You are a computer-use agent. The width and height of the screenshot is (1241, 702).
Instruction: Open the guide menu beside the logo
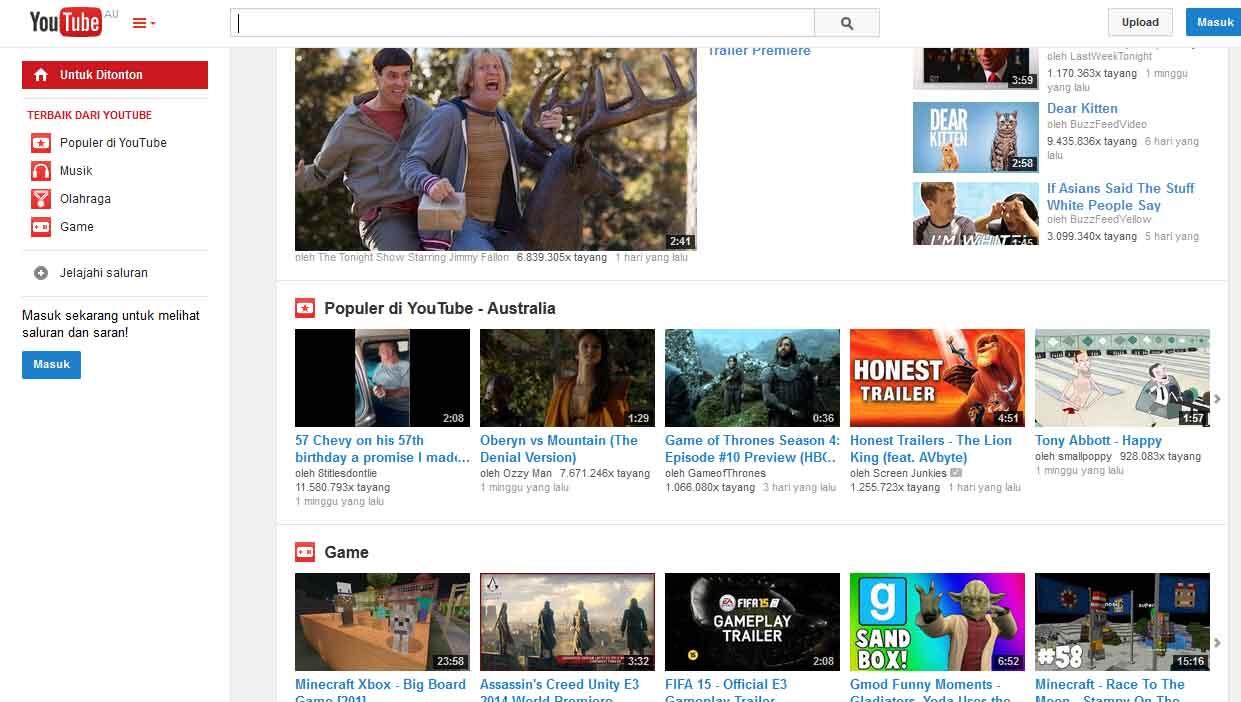tap(144, 23)
